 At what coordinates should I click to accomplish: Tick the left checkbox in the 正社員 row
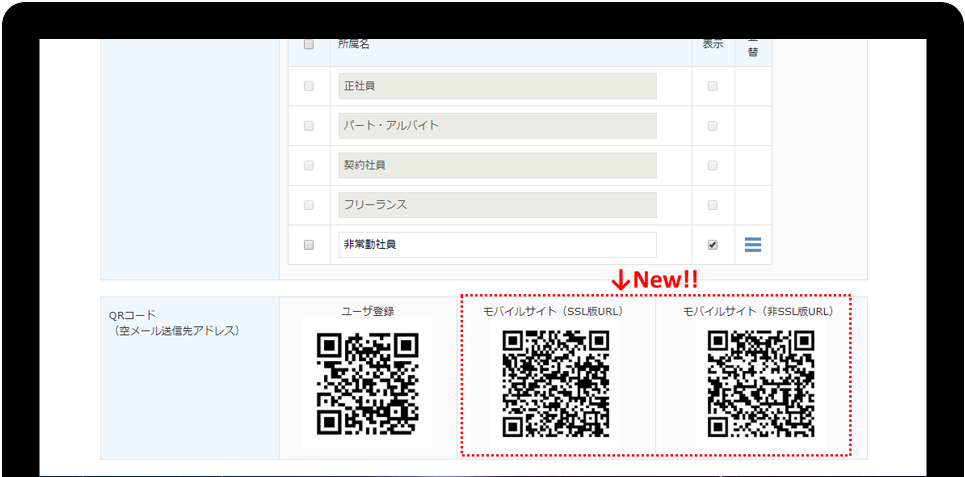tap(309, 86)
